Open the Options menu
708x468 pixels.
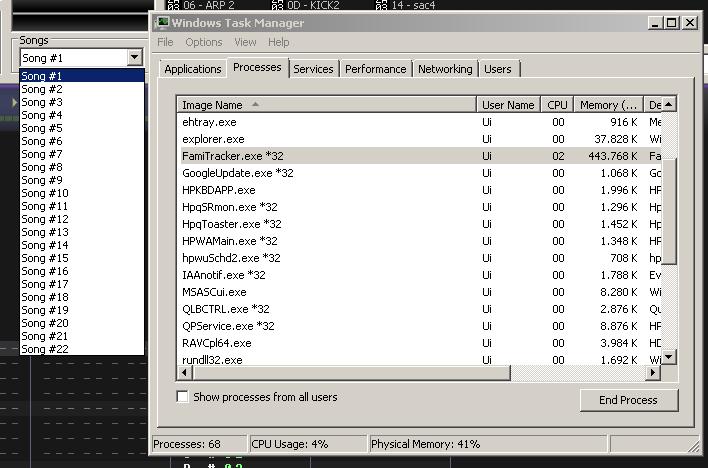[204, 42]
